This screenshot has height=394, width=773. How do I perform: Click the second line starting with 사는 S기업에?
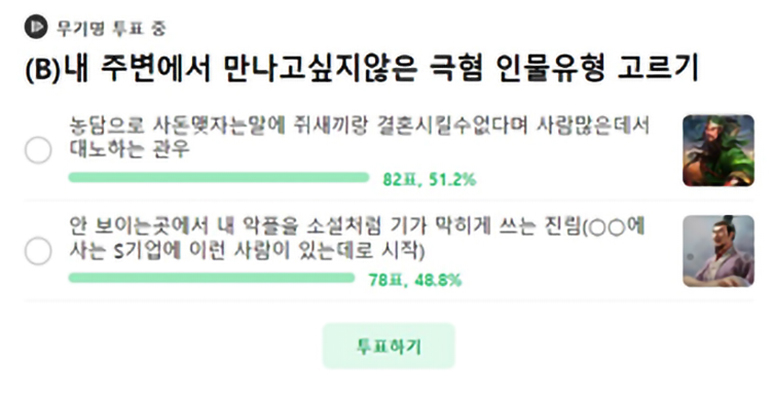point(246,251)
